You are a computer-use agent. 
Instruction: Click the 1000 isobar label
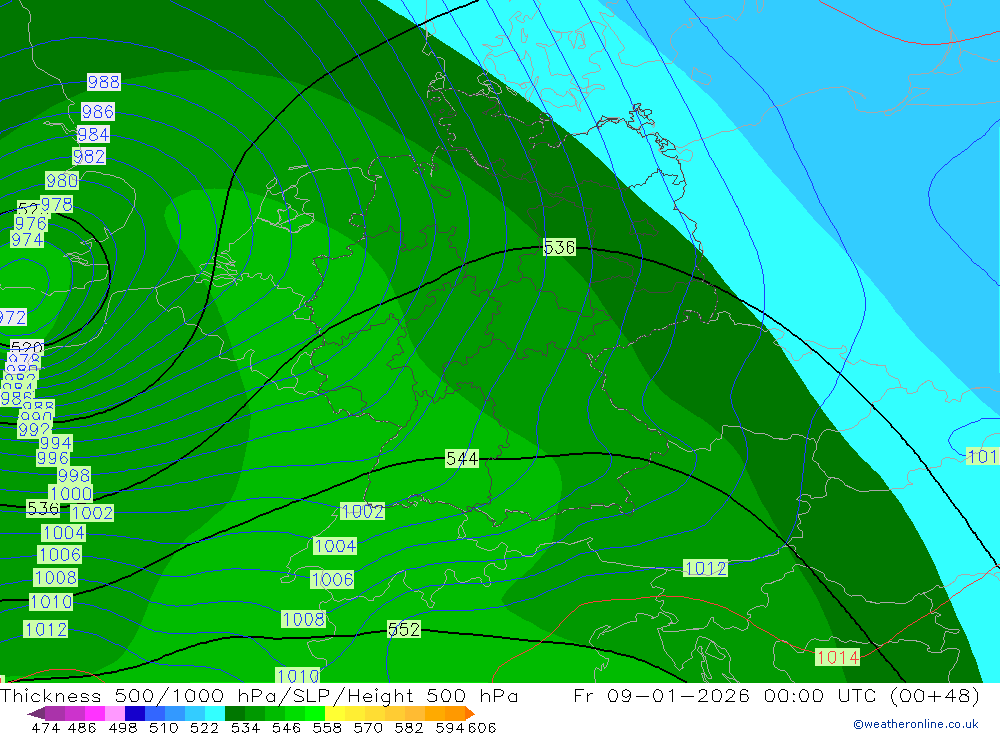[x=71, y=493]
